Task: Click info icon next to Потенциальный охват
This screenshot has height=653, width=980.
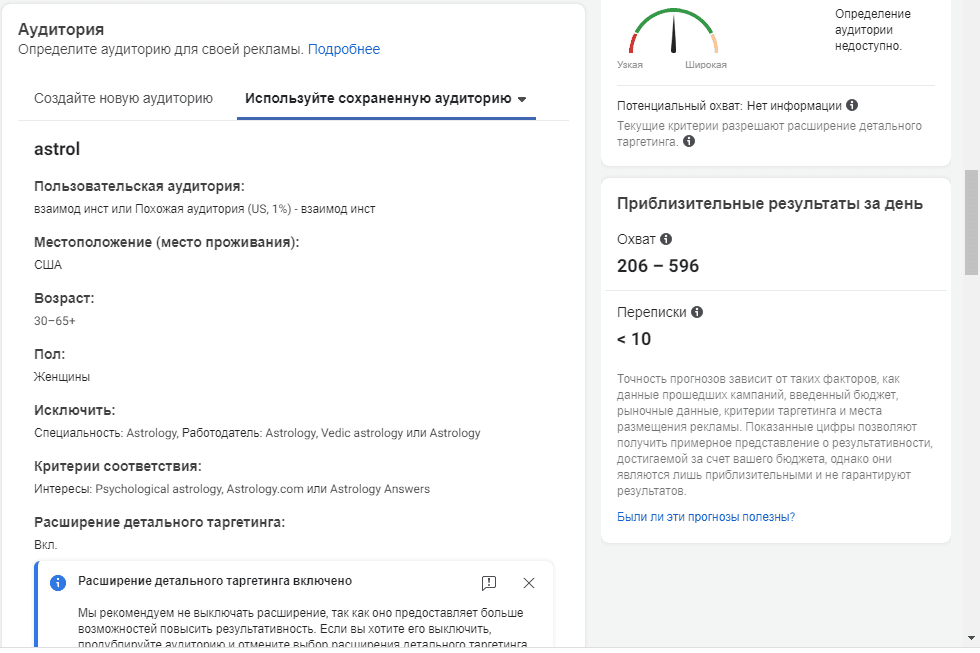Action: [852, 105]
